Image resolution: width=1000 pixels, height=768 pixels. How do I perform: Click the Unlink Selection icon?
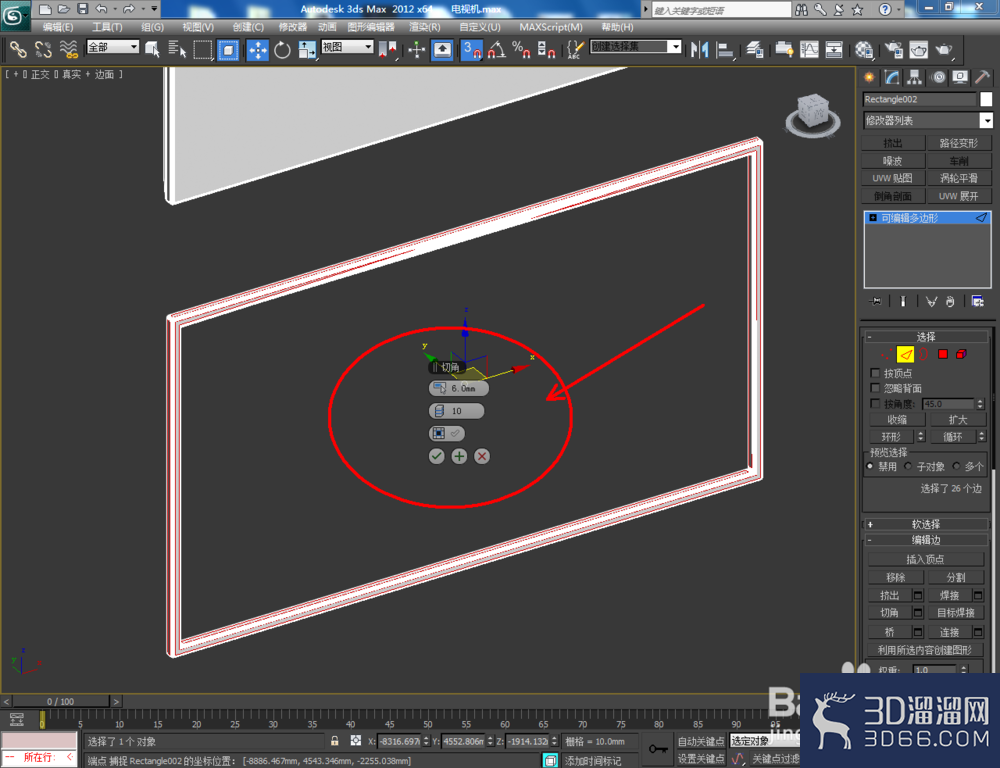(43, 50)
